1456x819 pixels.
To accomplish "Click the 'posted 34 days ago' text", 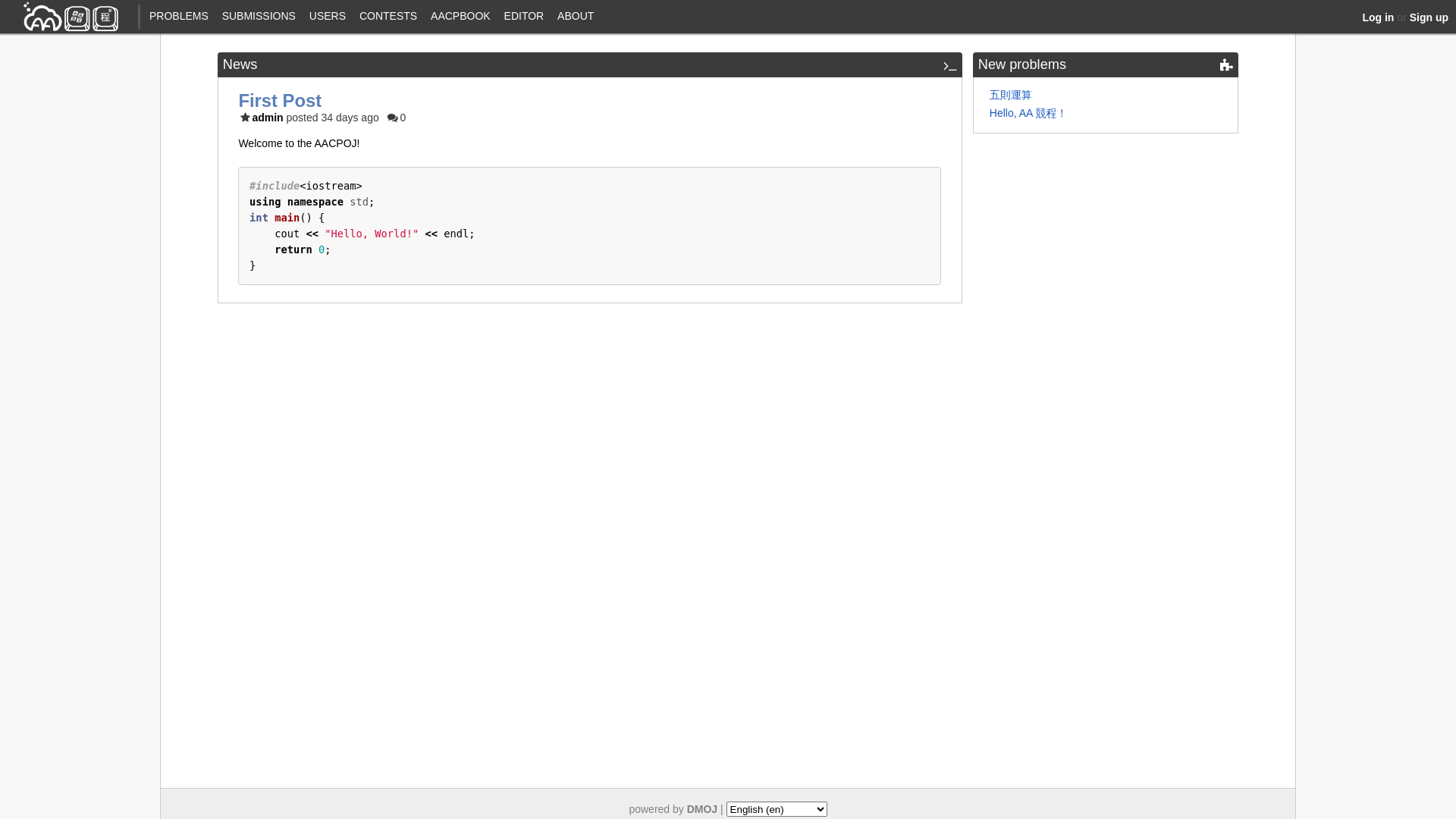I will (333, 118).
